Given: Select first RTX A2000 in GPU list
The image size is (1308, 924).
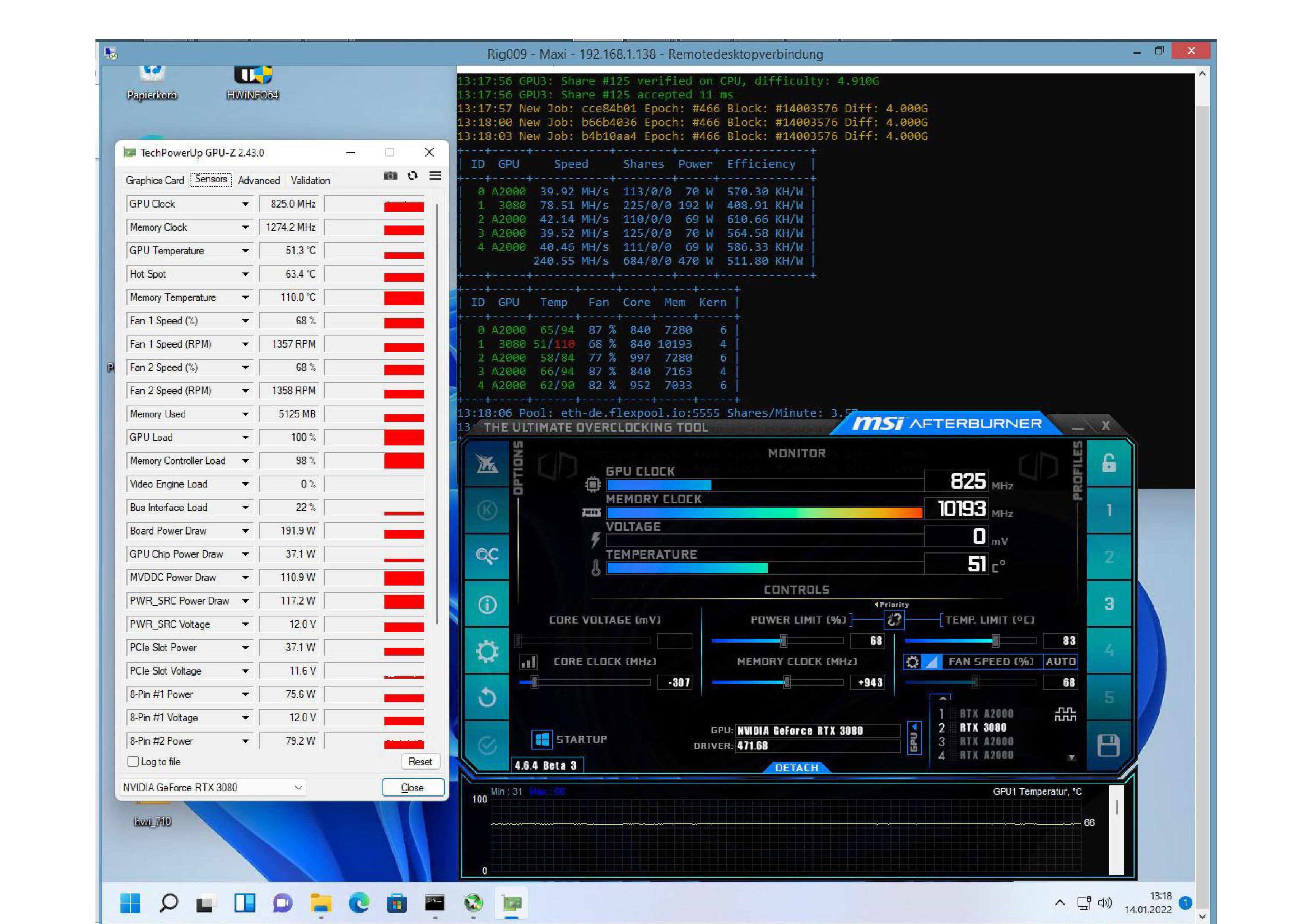Looking at the screenshot, I should [986, 714].
